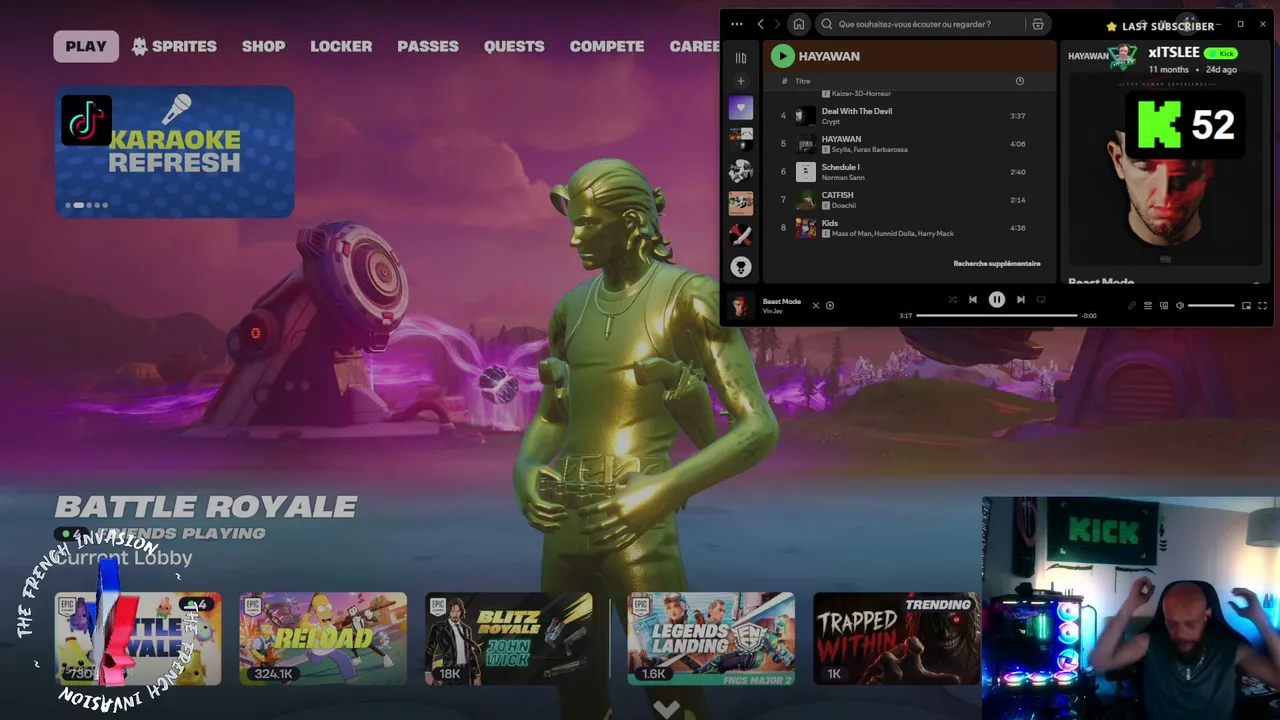Open the sidebar playlist below the skull artwork
This screenshot has height=720, width=1280.
tap(741, 203)
